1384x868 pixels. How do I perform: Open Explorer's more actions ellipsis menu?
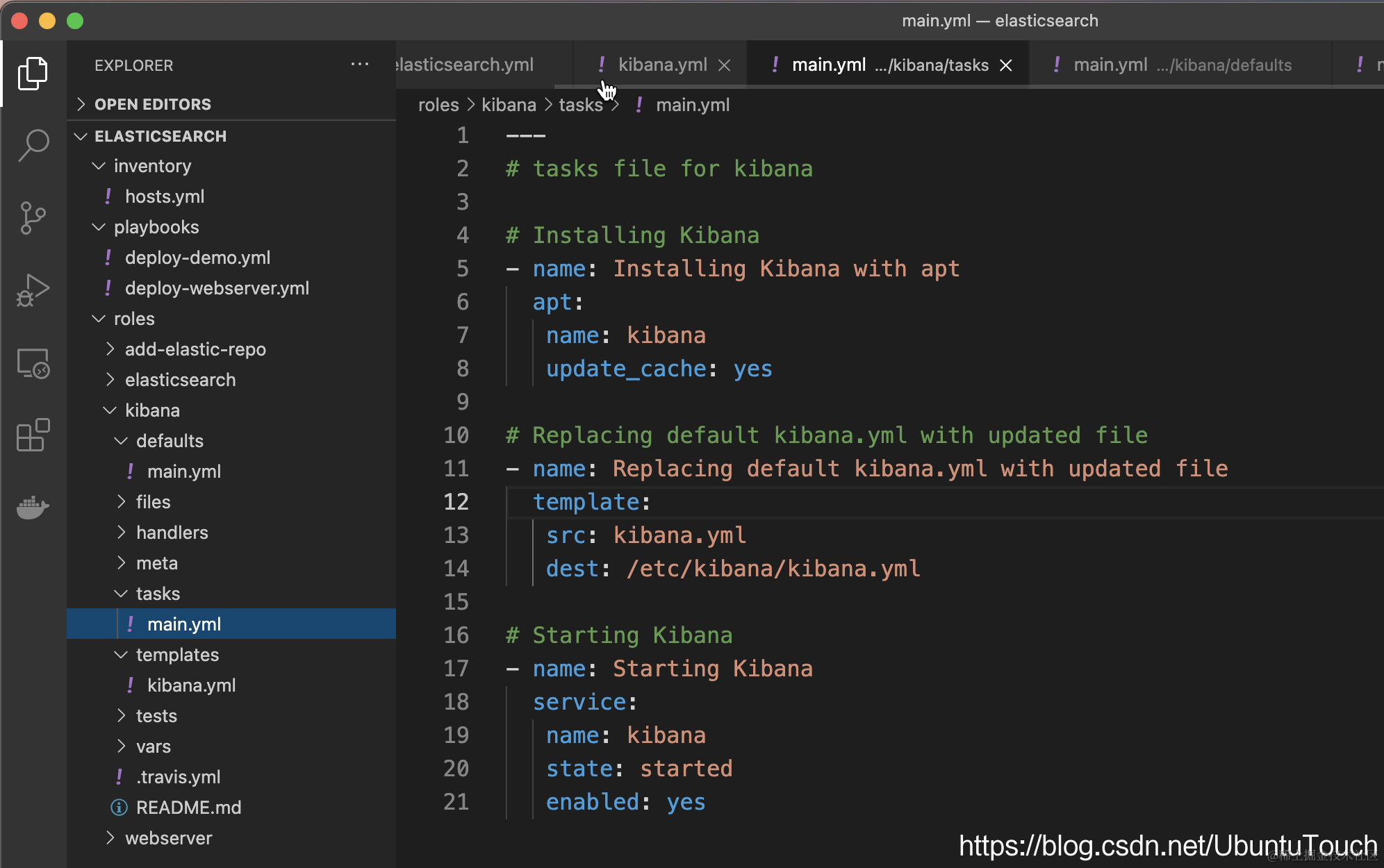click(x=359, y=65)
